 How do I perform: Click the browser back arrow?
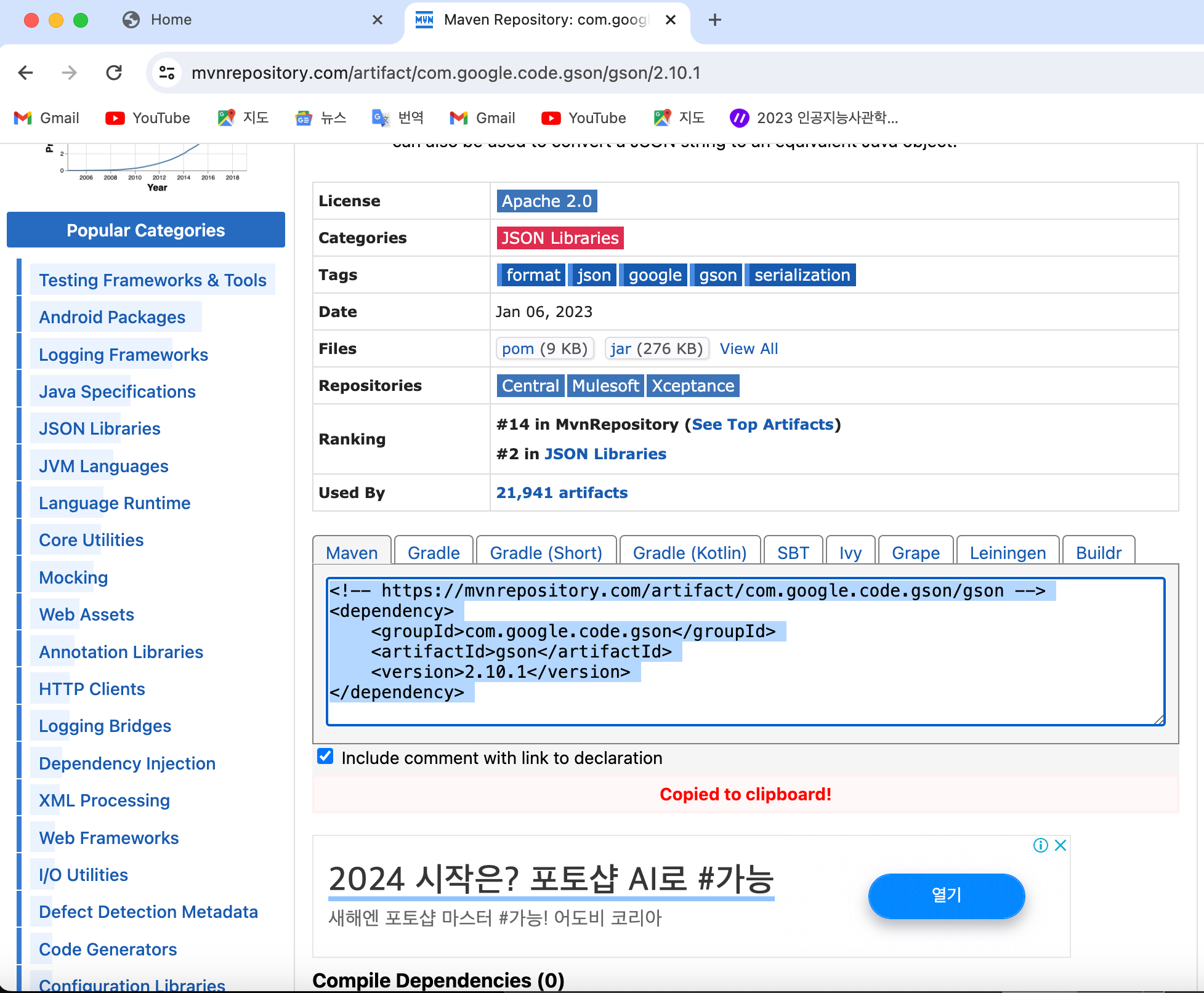(25, 73)
